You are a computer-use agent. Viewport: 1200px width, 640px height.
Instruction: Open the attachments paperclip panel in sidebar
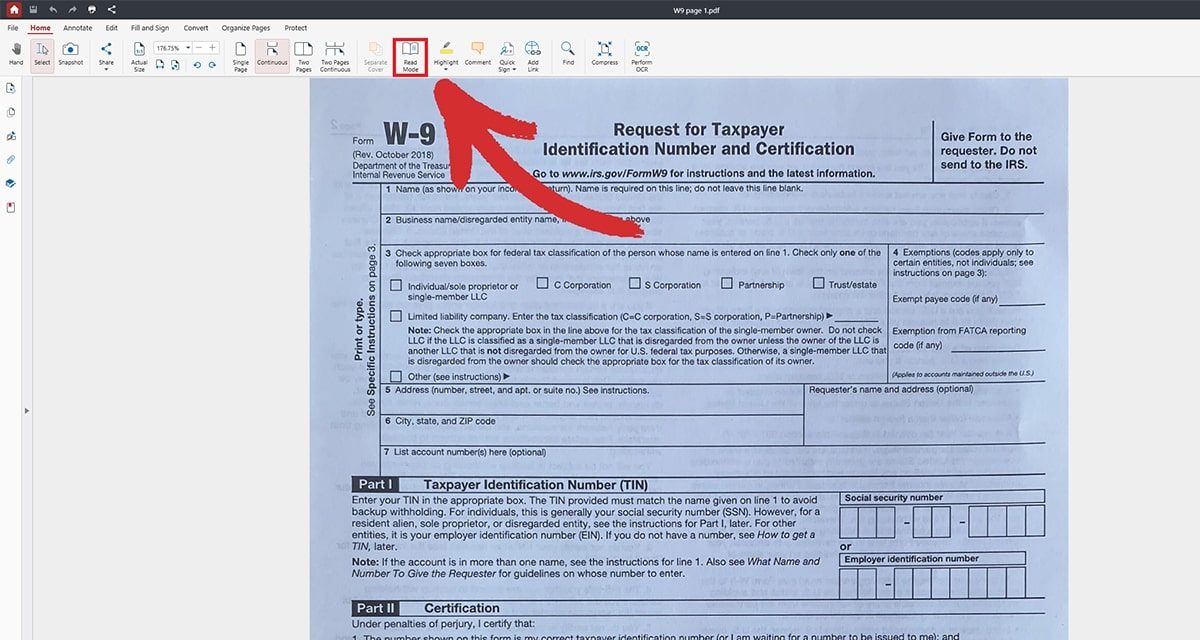pyautogui.click(x=11, y=160)
